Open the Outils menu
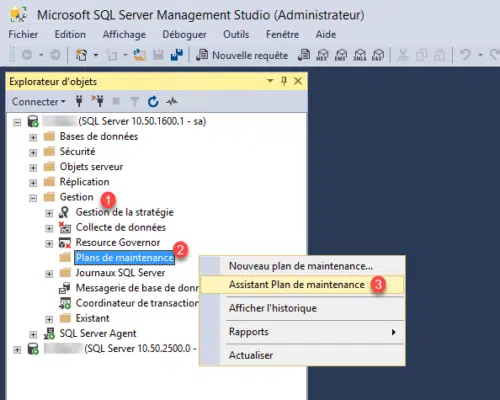 click(x=236, y=34)
